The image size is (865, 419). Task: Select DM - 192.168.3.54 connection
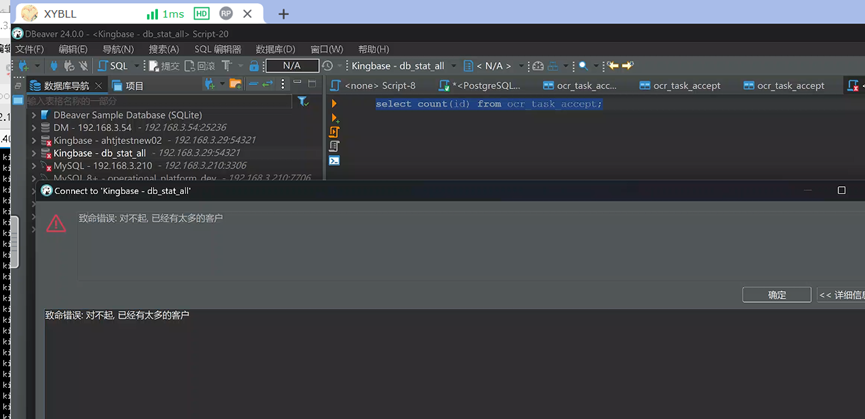coord(93,127)
